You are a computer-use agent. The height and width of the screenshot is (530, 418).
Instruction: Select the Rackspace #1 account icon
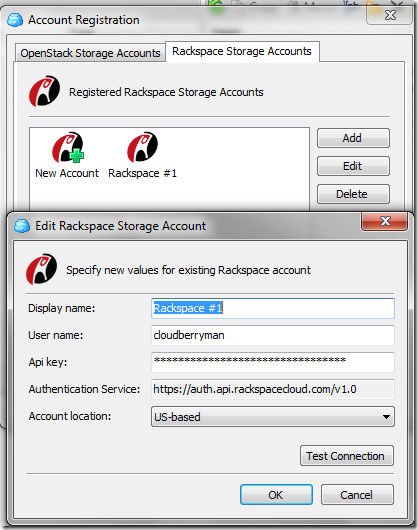142,147
